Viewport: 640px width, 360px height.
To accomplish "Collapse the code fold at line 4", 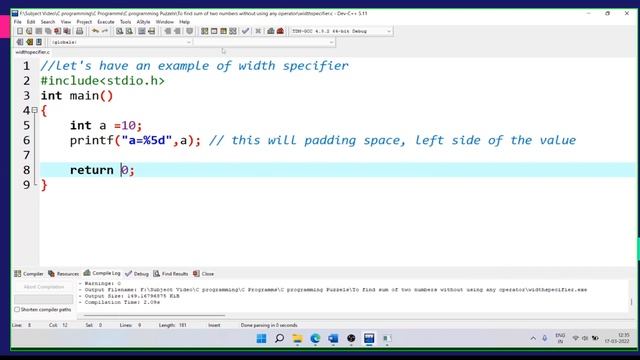I will pyautogui.click(x=35, y=110).
